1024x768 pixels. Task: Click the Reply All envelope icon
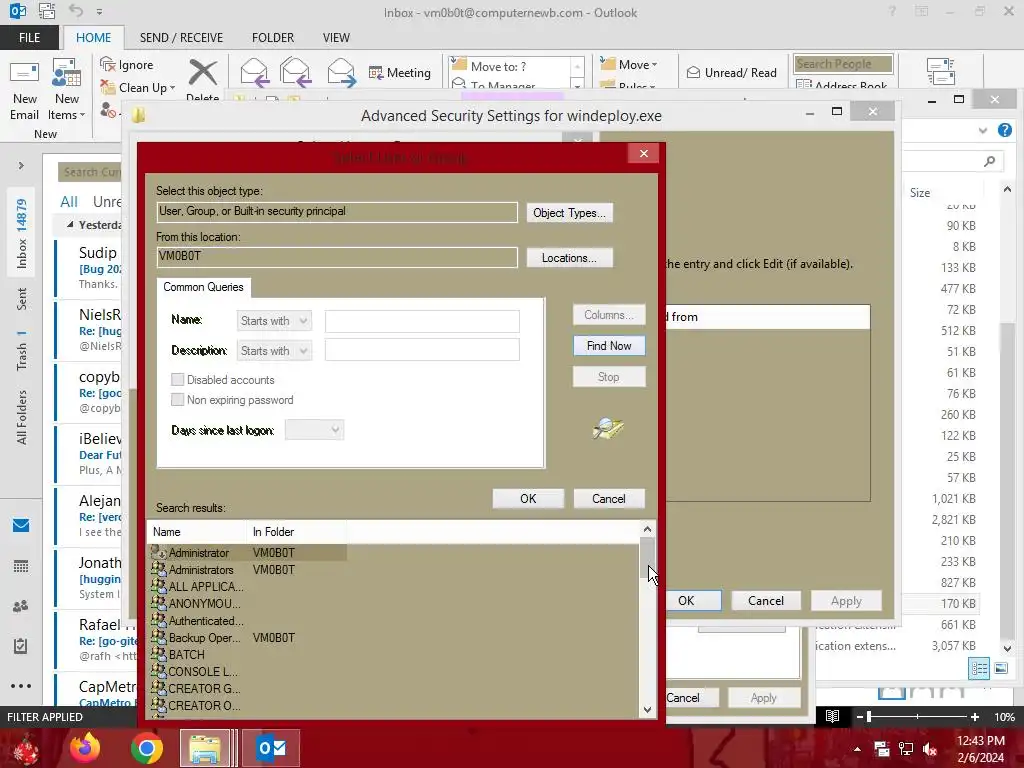click(295, 72)
